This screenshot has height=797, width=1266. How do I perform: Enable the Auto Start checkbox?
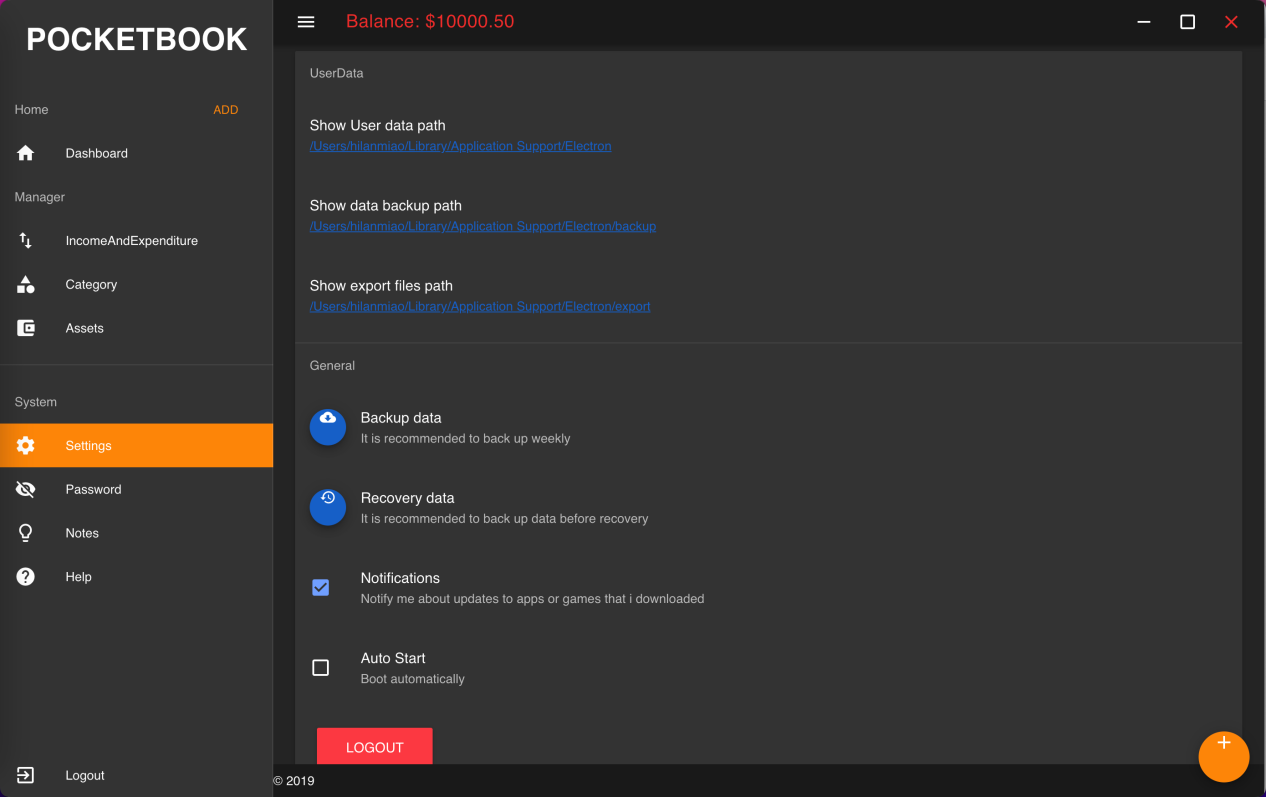[321, 668]
